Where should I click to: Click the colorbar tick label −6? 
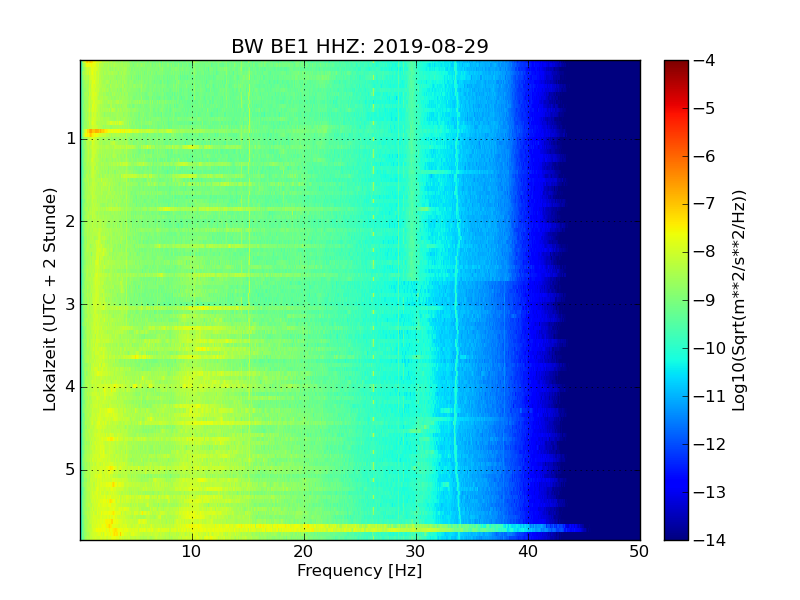point(705,156)
